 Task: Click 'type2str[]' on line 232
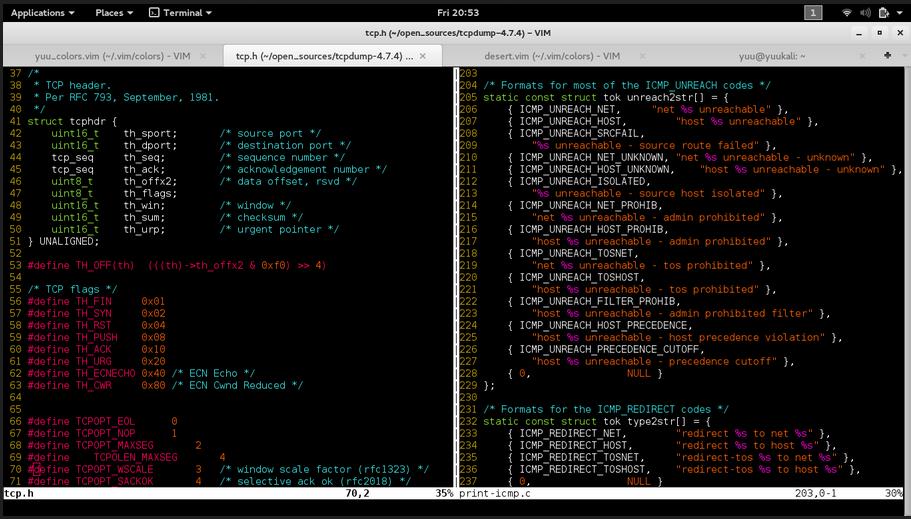pos(657,421)
